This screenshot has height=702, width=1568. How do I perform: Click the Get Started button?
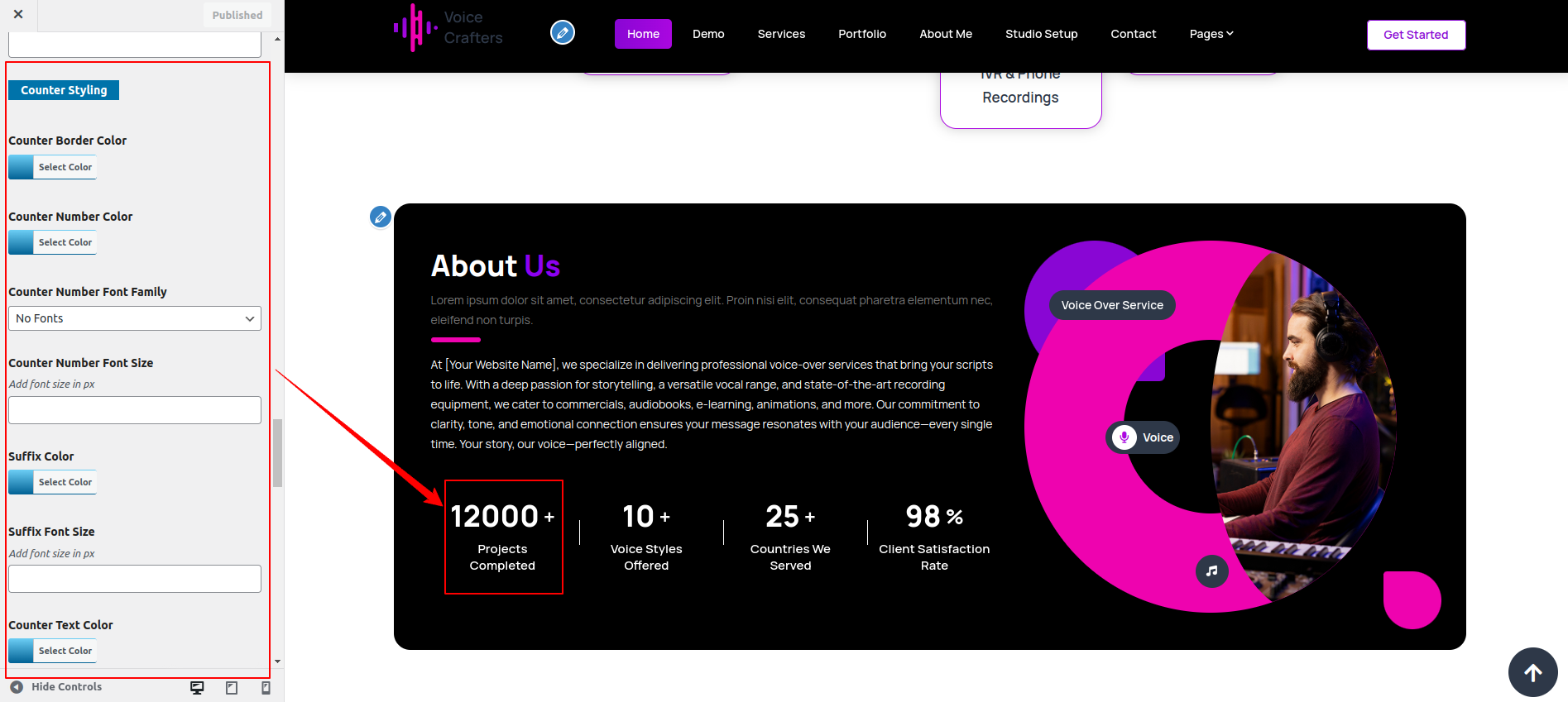(x=1415, y=35)
